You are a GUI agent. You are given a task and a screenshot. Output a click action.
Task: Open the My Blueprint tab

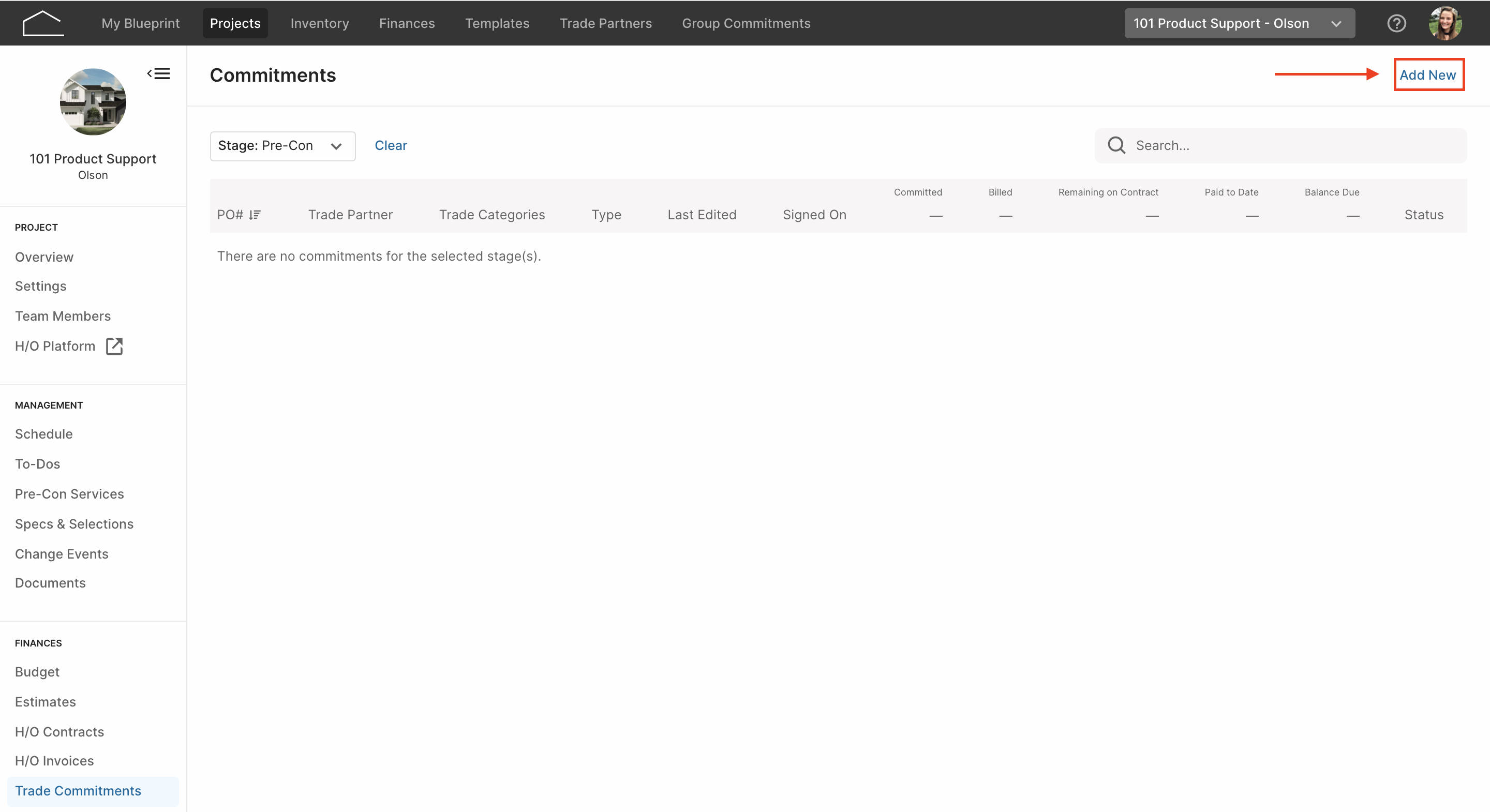(x=141, y=23)
